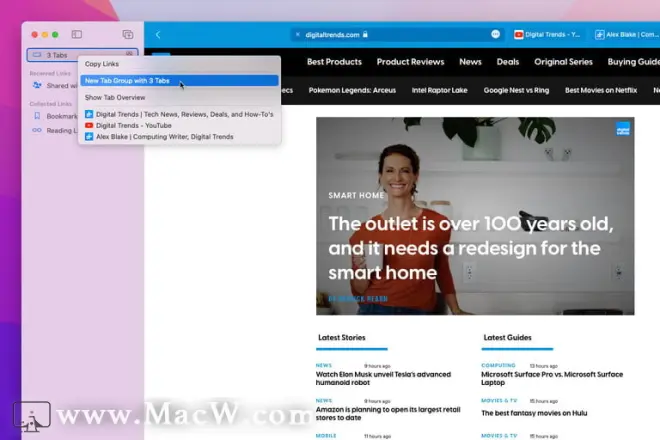The height and width of the screenshot is (440, 660).
Task: Open Google Nest vs Ring topic link
Action: coord(516,90)
